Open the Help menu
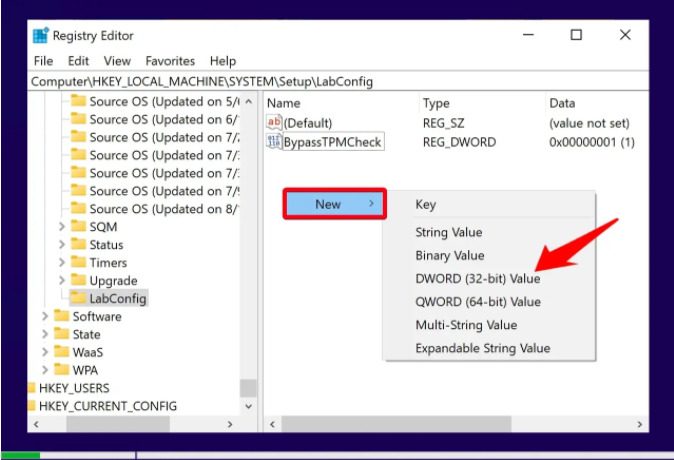Screen dimensions: 674x460 (x=223, y=61)
